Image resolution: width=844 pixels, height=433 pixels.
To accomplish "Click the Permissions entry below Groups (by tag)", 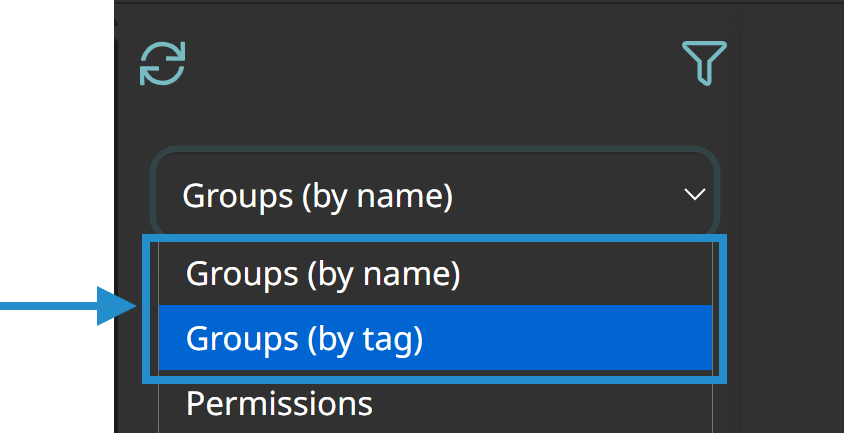I will pyautogui.click(x=435, y=402).
